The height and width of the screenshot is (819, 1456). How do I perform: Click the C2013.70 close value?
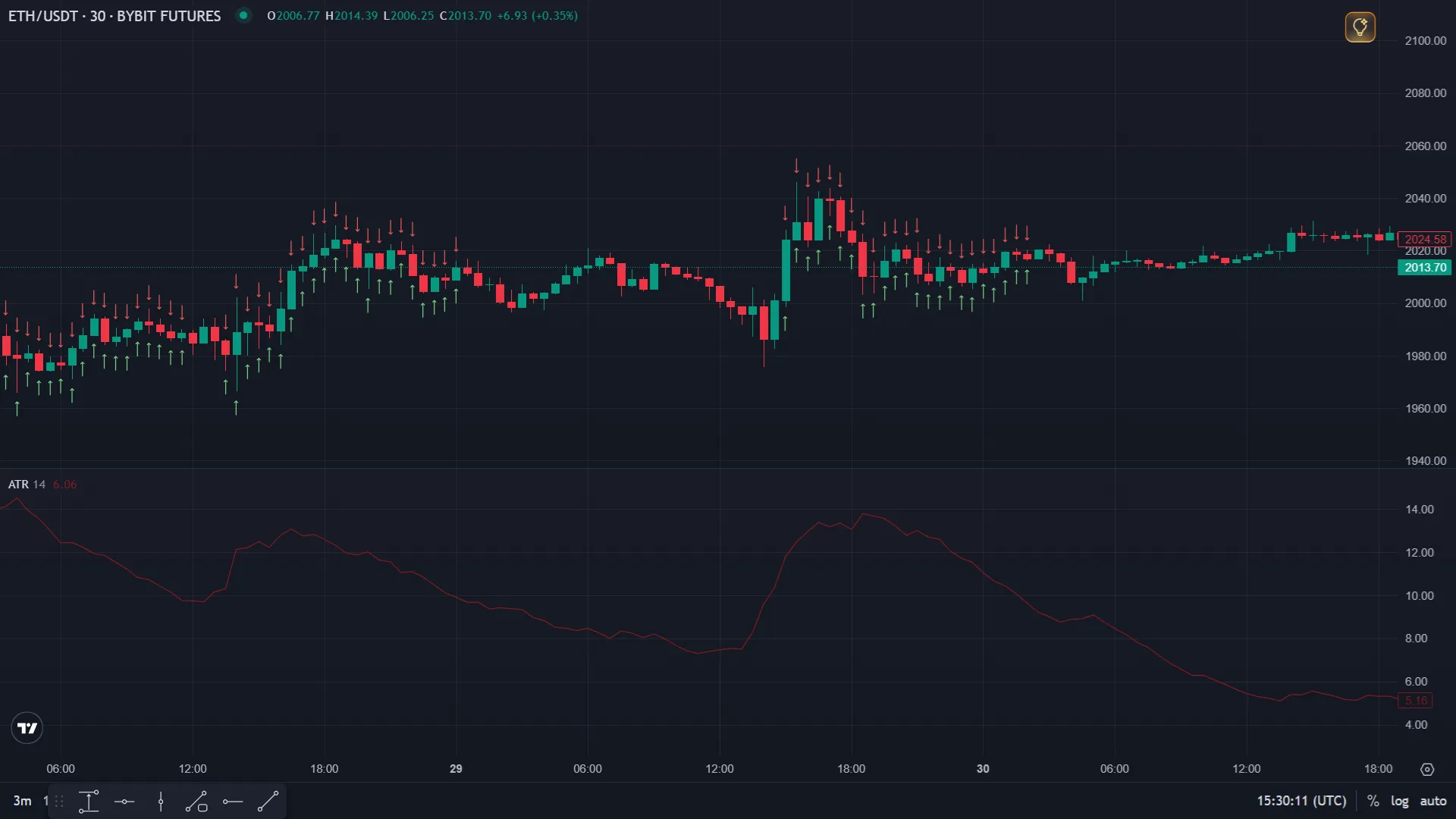click(x=466, y=16)
